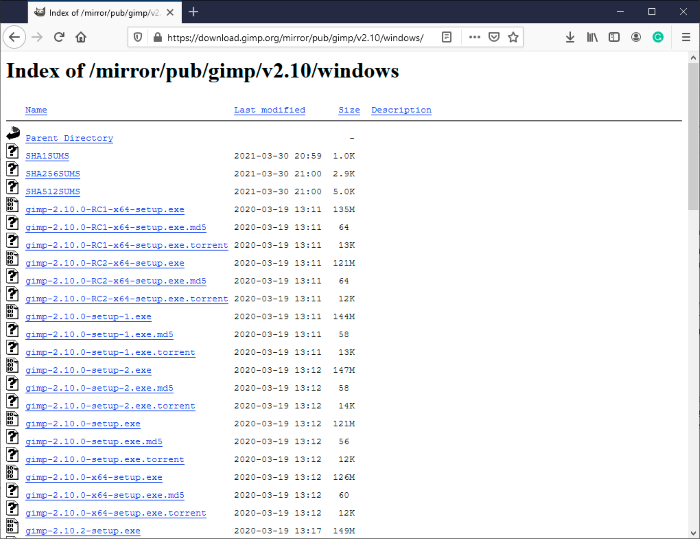Image resolution: width=700 pixels, height=539 pixels.
Task: Click the file icon beside SHA512SUMS
Action: coord(12,187)
